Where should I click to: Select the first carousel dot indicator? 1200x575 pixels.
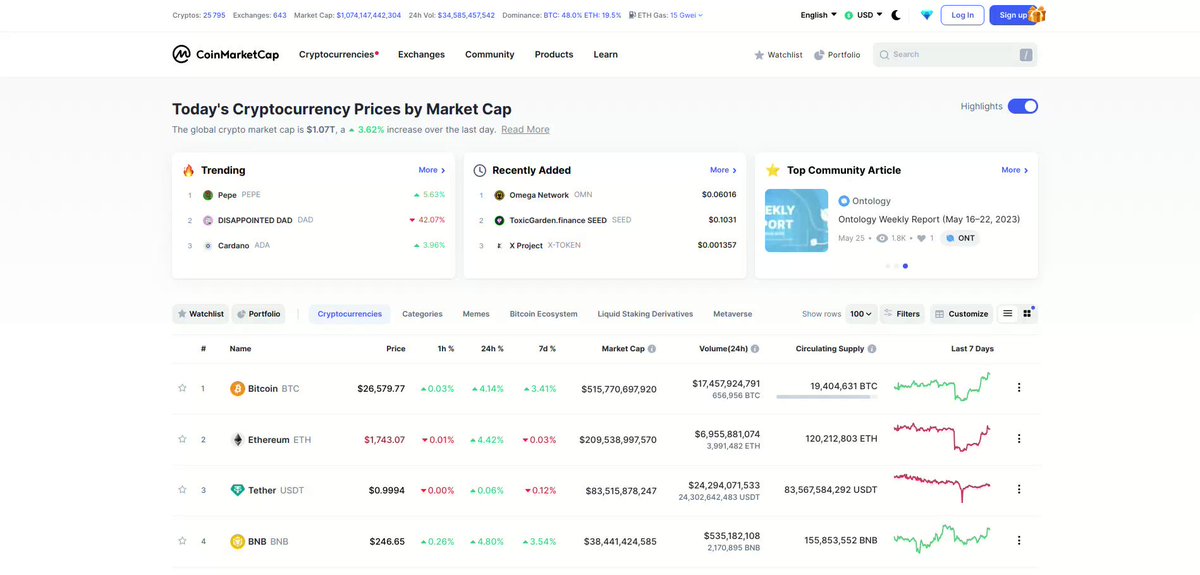point(888,266)
